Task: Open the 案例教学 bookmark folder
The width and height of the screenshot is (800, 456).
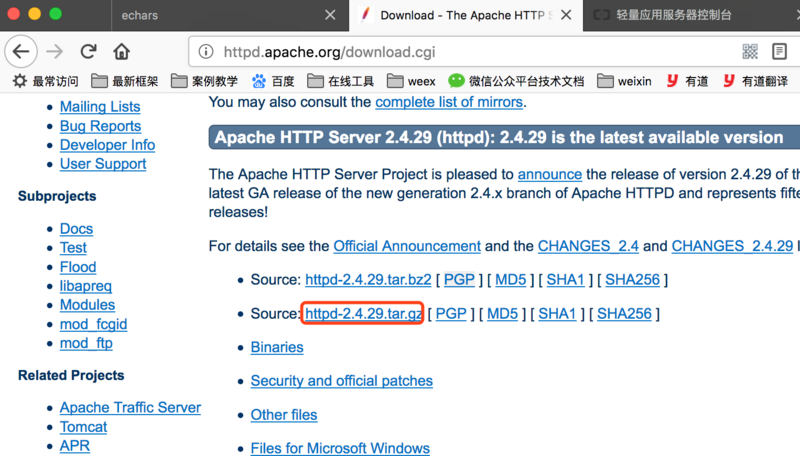Action: coord(204,81)
